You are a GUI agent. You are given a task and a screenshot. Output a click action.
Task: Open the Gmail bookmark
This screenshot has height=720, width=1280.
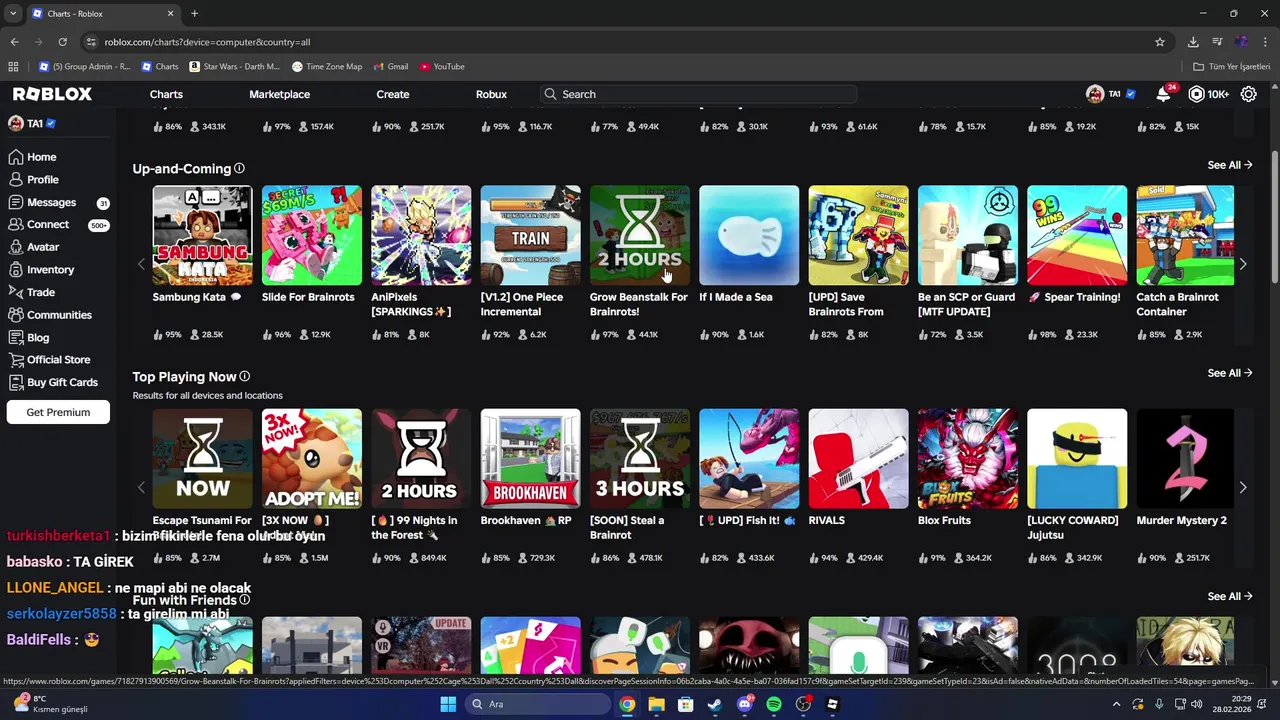click(391, 67)
